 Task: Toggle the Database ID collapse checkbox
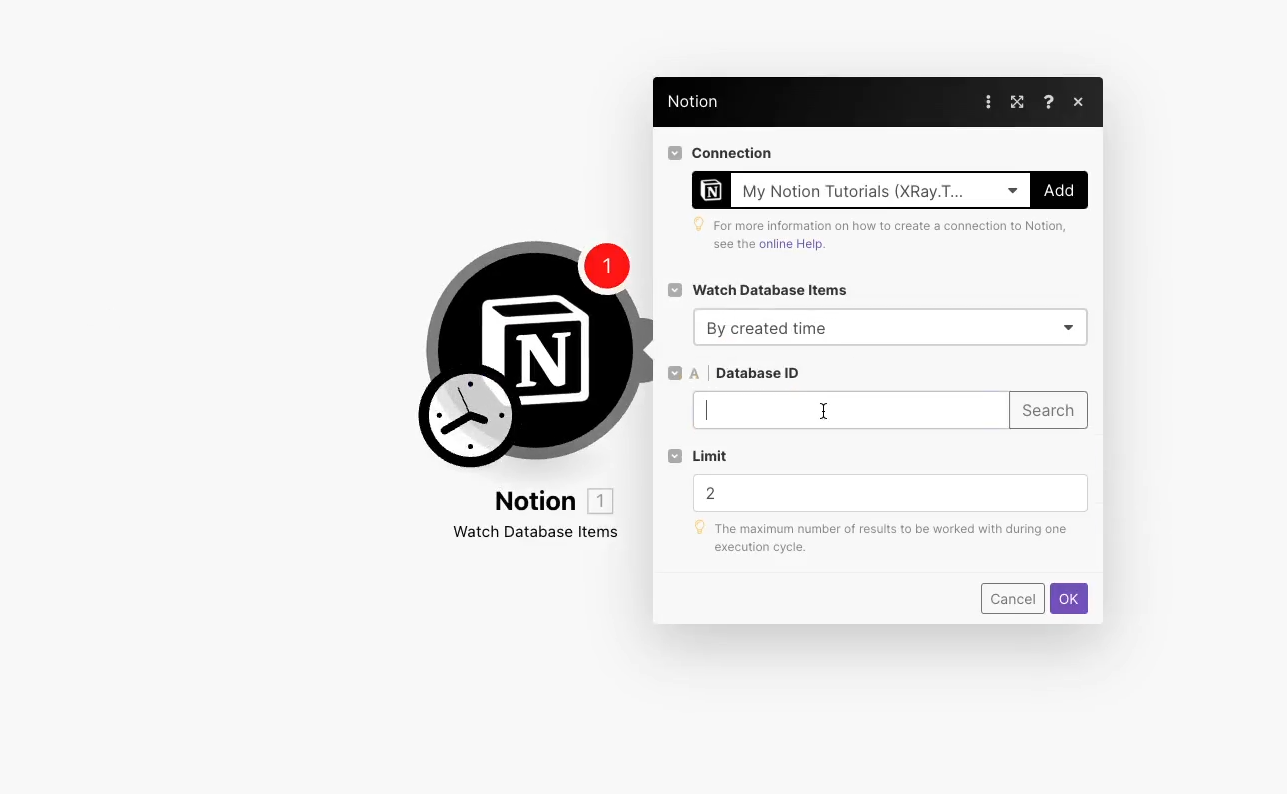click(x=675, y=373)
